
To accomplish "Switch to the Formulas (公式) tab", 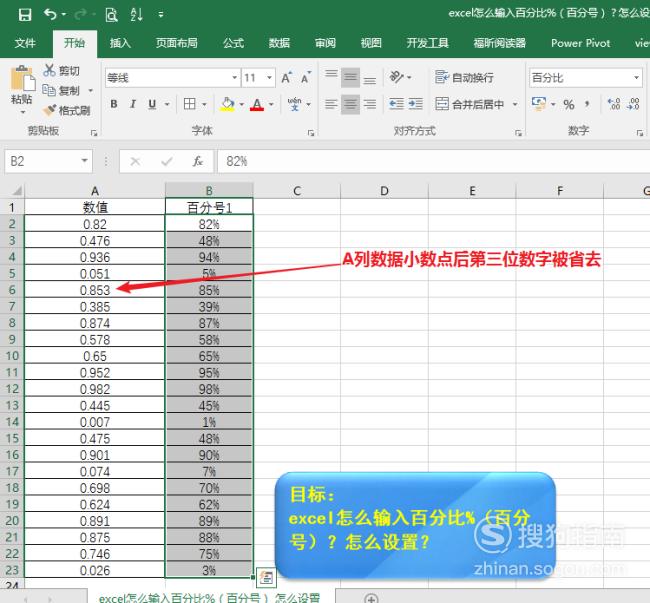I will (233, 43).
